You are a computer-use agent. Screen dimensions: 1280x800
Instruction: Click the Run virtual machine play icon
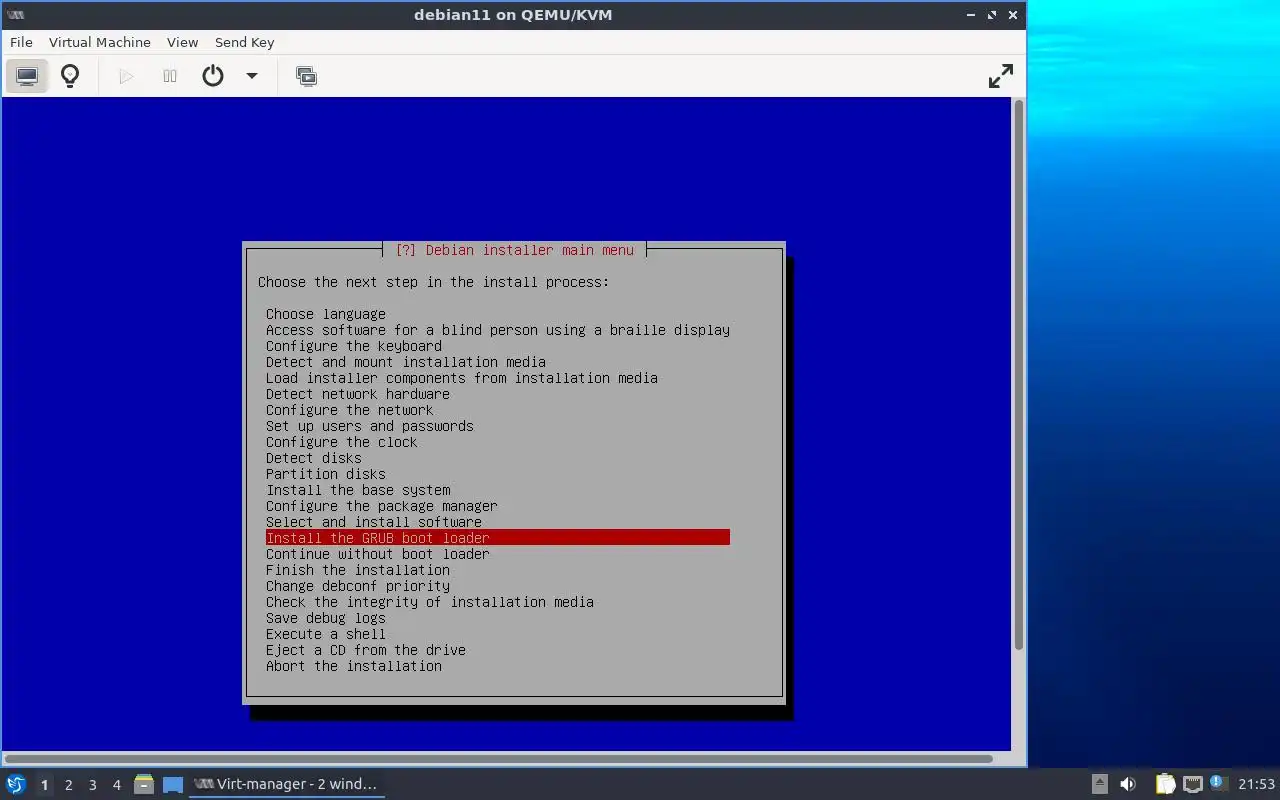click(x=126, y=76)
